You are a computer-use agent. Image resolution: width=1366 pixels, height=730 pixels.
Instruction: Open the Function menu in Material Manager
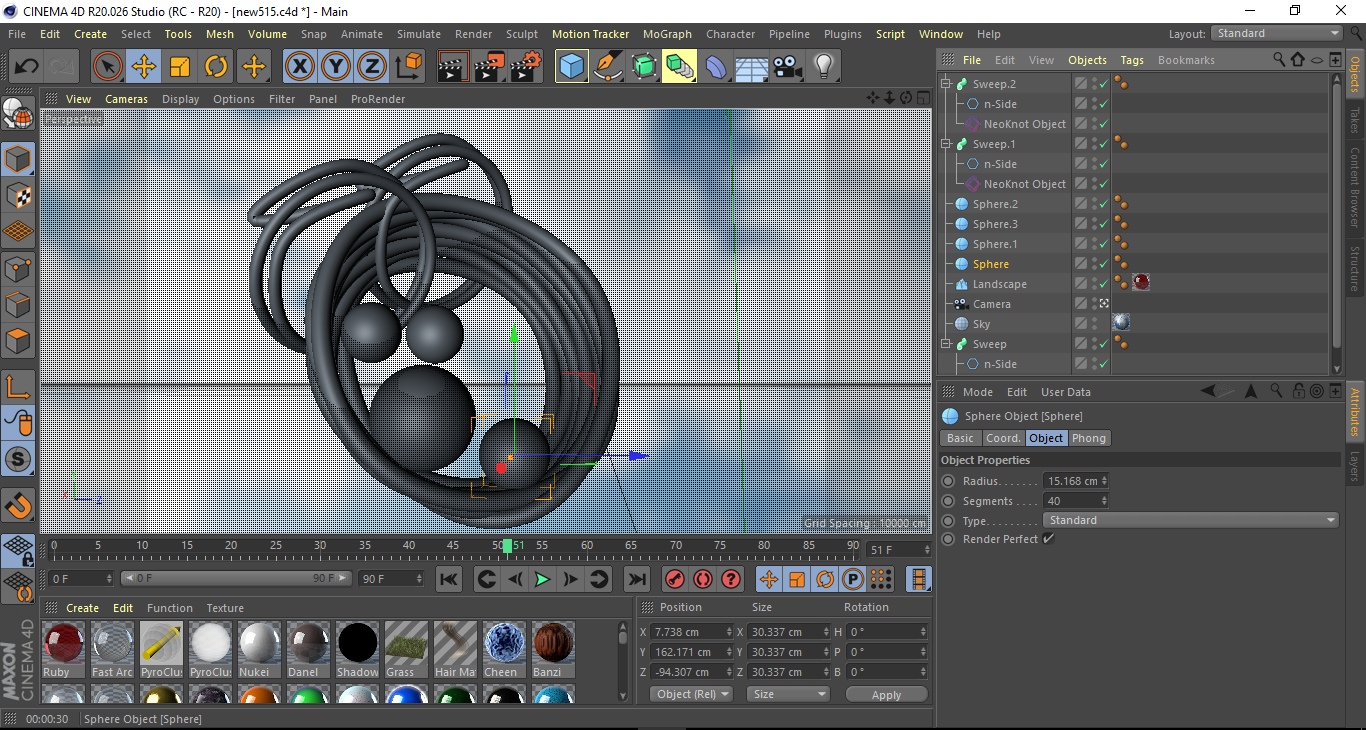(x=170, y=608)
